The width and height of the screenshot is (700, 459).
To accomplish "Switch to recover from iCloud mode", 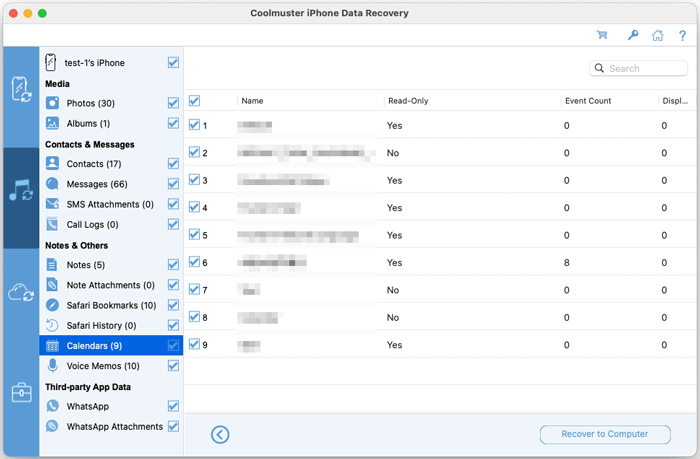I will pos(20,292).
